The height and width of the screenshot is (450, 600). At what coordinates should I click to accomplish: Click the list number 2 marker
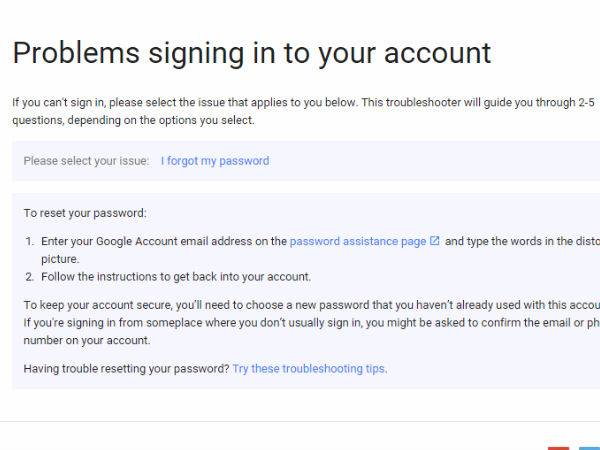pos(30,277)
